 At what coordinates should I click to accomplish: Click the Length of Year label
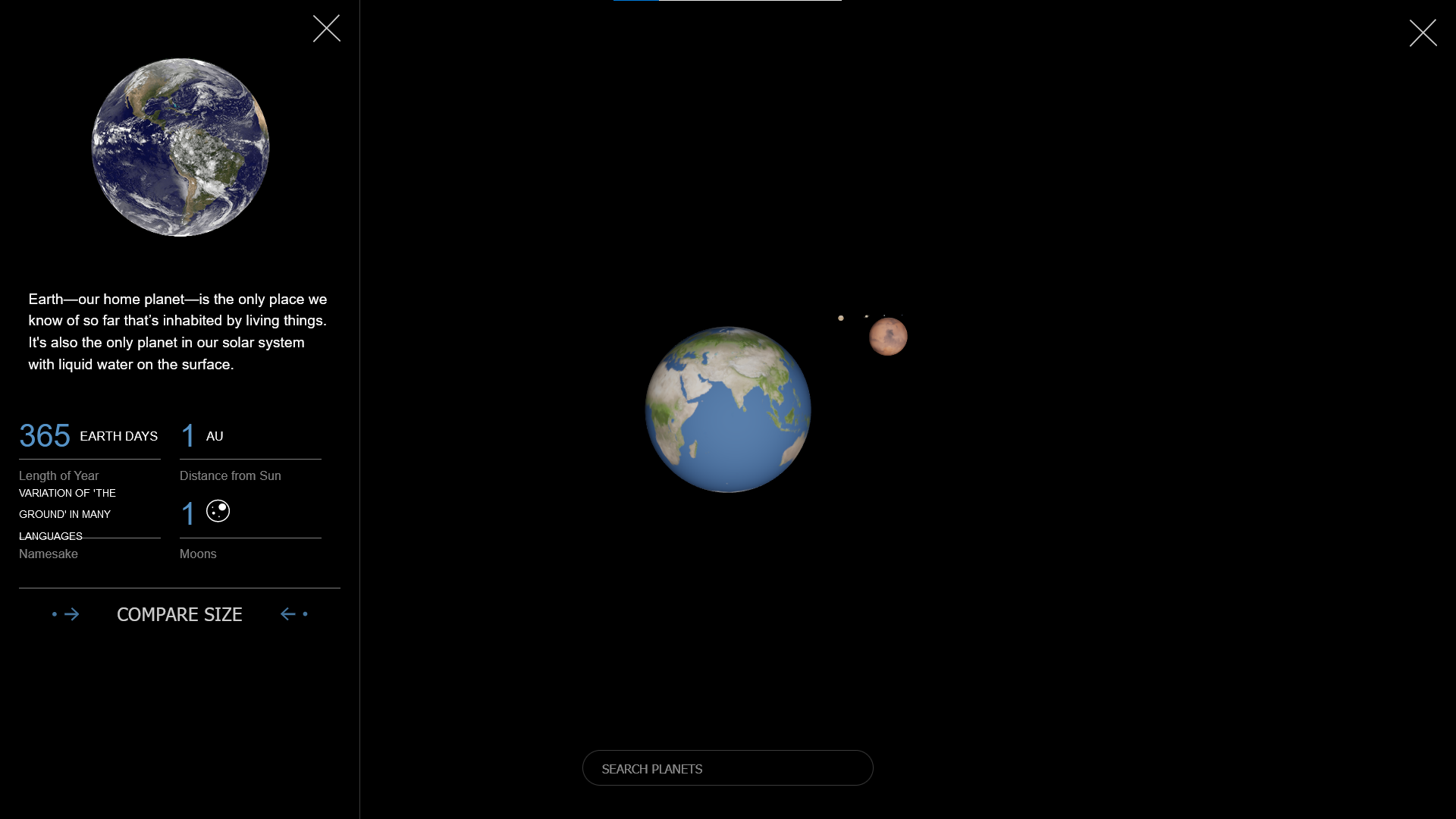coord(58,475)
